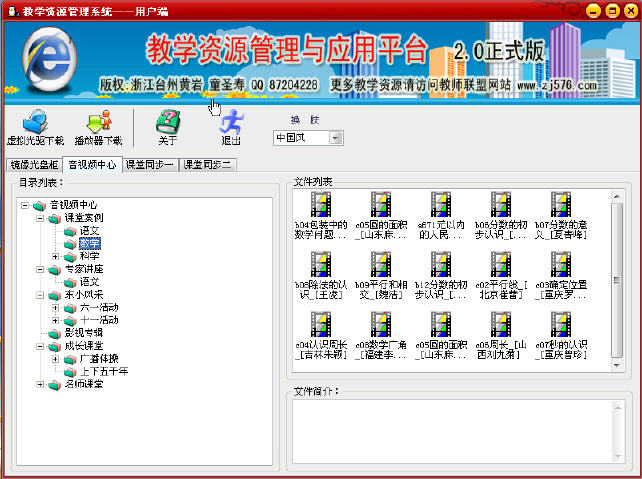The width and height of the screenshot is (642, 479).
Task: Select video b06分数的初步认识
Action: pyautogui.click(x=501, y=216)
